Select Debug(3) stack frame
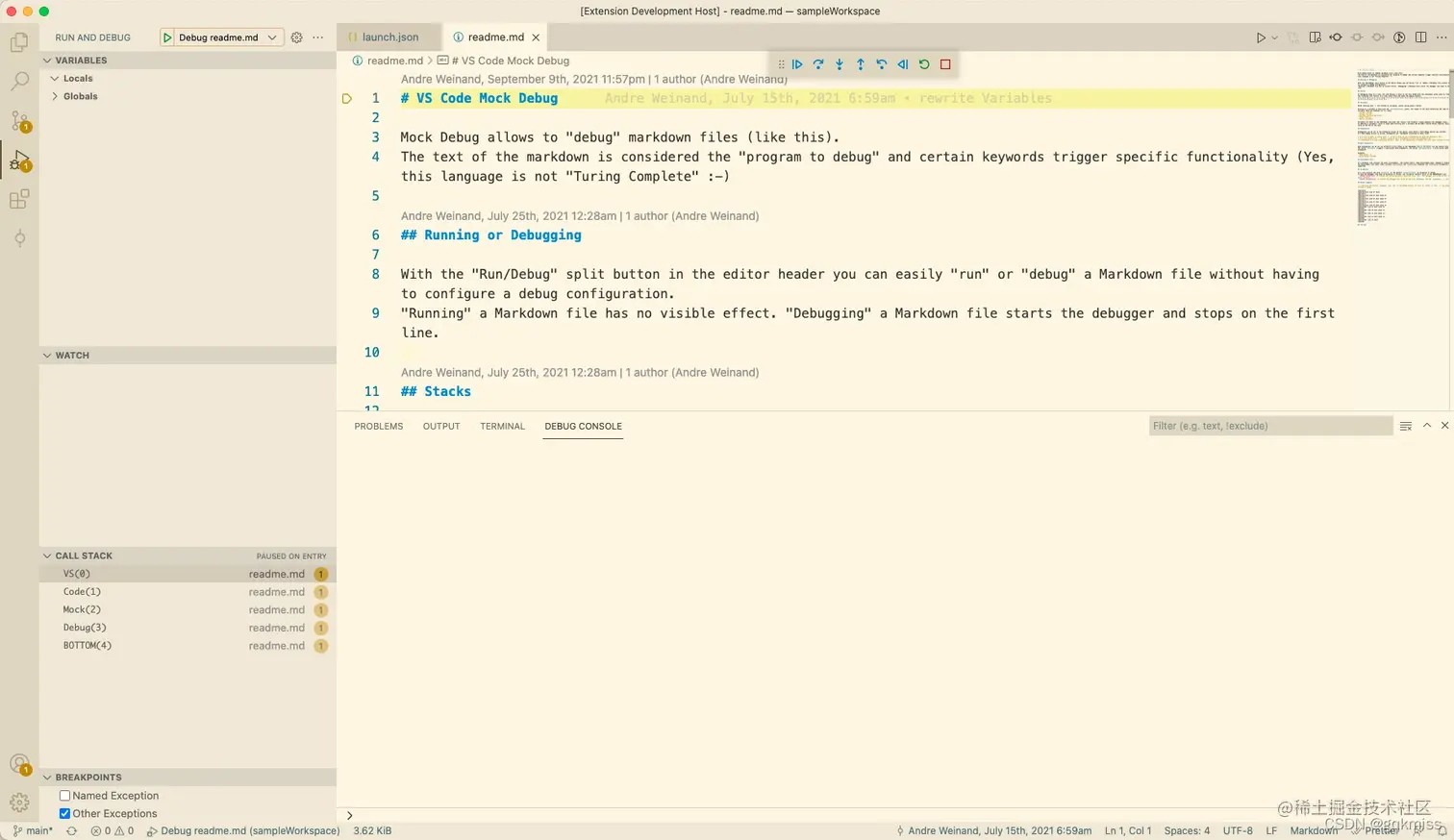Viewport: 1454px width, 840px height. (188, 628)
